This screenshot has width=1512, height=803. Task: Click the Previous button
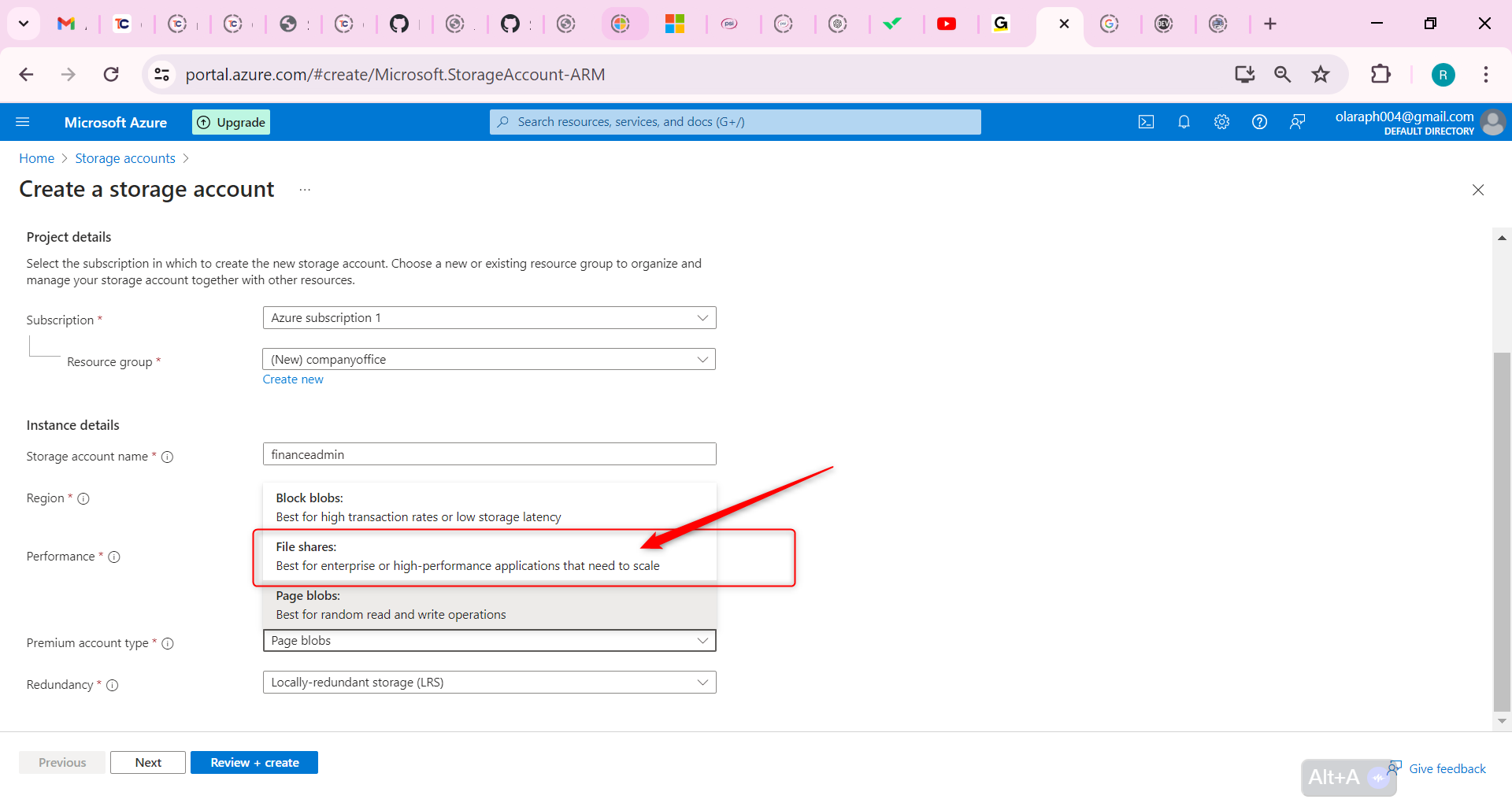(62, 763)
